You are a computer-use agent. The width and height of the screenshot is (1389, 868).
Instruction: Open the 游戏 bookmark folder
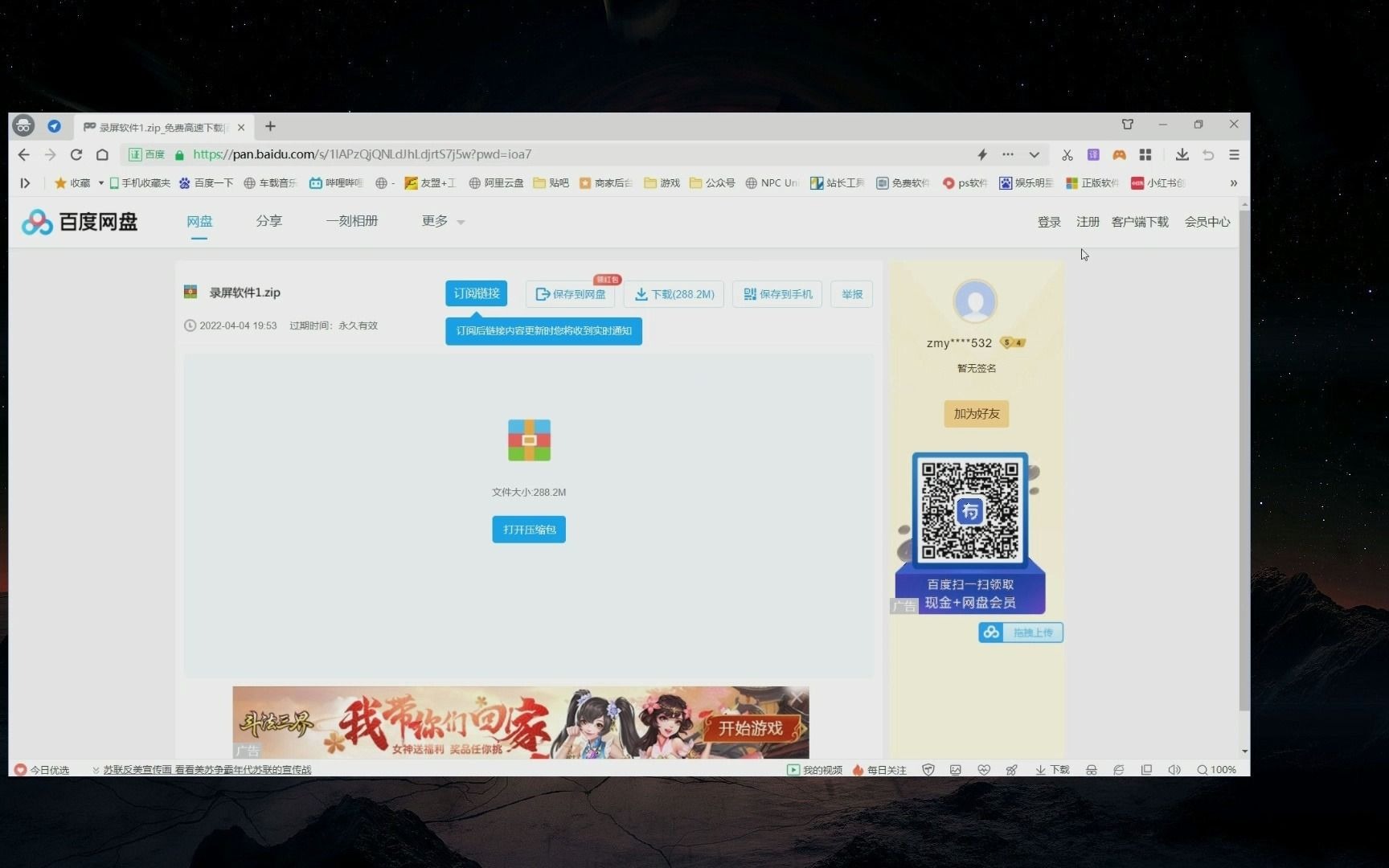click(x=662, y=183)
